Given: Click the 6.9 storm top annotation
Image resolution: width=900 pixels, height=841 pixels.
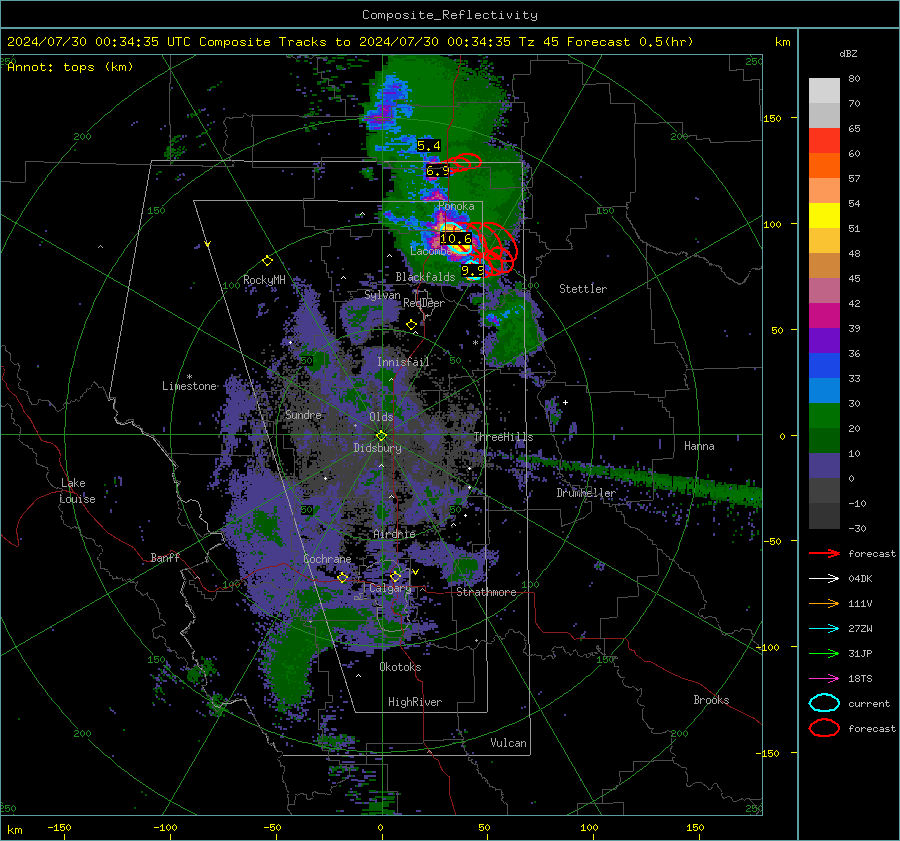Looking at the screenshot, I should (x=438, y=170).
